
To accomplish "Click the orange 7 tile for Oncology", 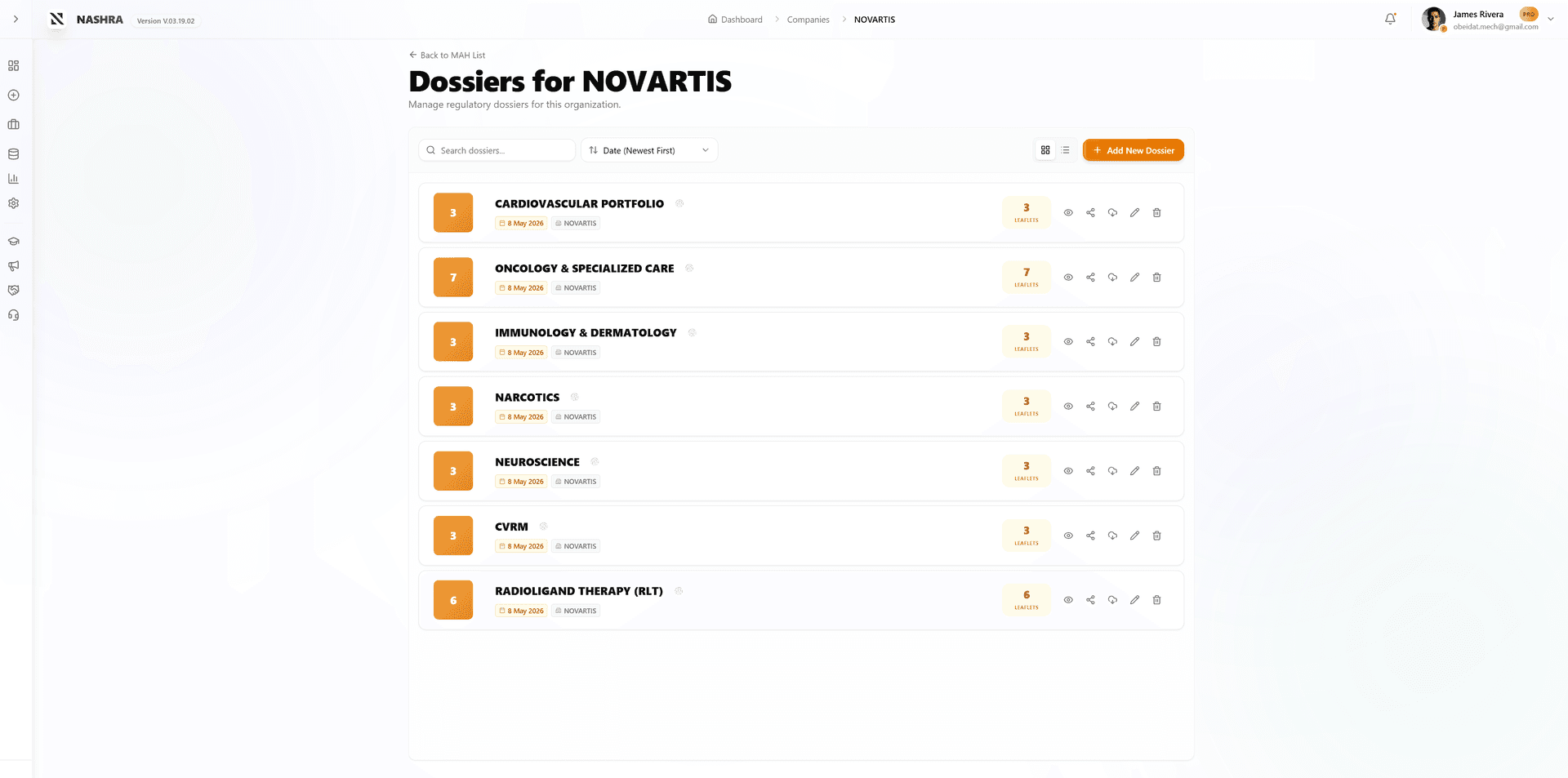I will point(453,278).
